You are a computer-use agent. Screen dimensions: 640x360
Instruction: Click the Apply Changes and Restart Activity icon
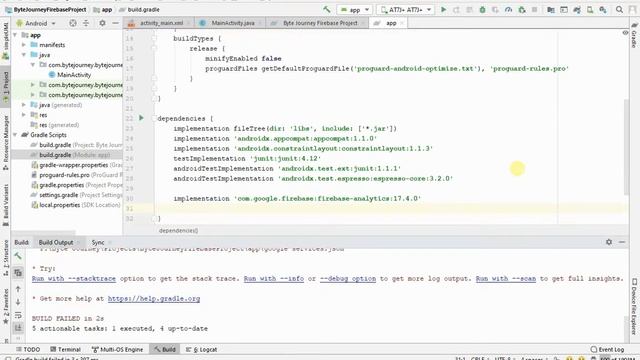456,9
